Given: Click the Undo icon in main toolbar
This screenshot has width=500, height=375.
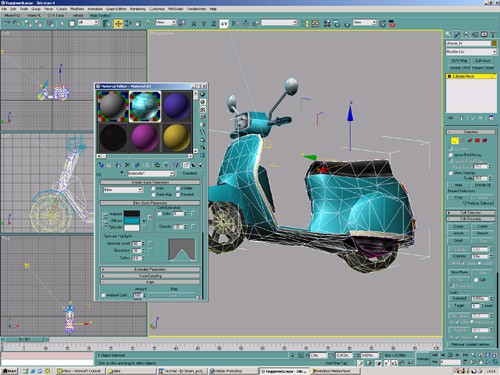Looking at the screenshot, I should 6,23.
